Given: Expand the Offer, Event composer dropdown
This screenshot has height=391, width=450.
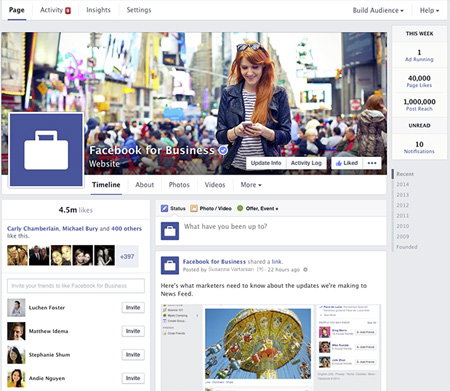Looking at the screenshot, I should click(x=258, y=208).
